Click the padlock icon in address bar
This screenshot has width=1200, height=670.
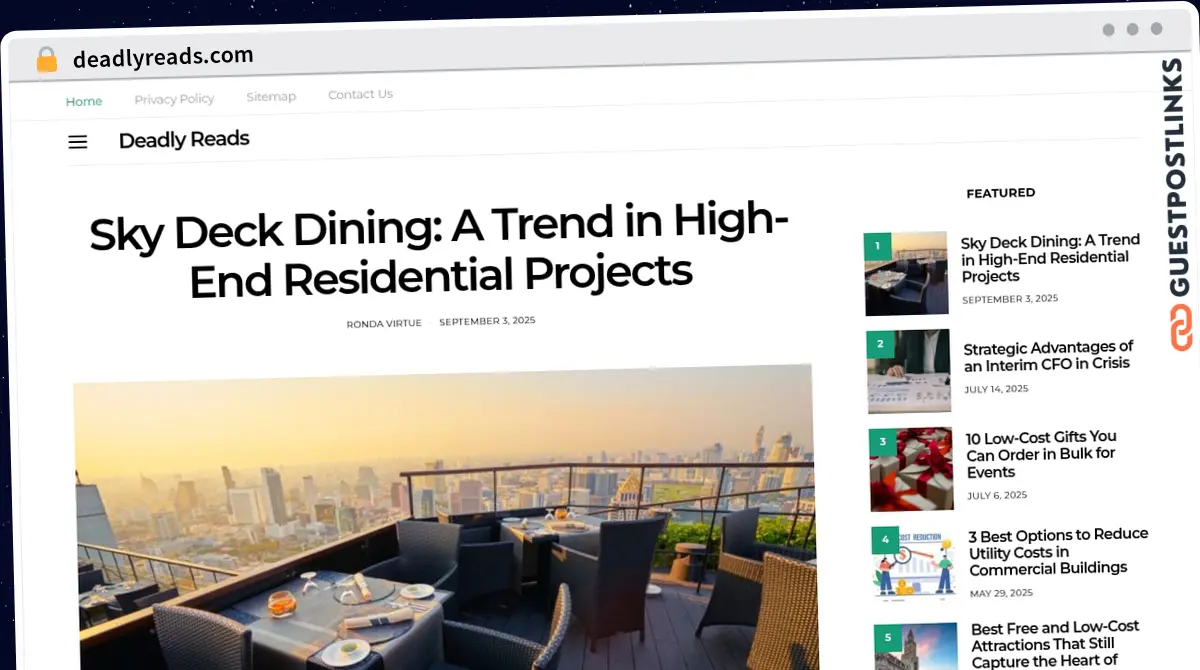pos(47,60)
